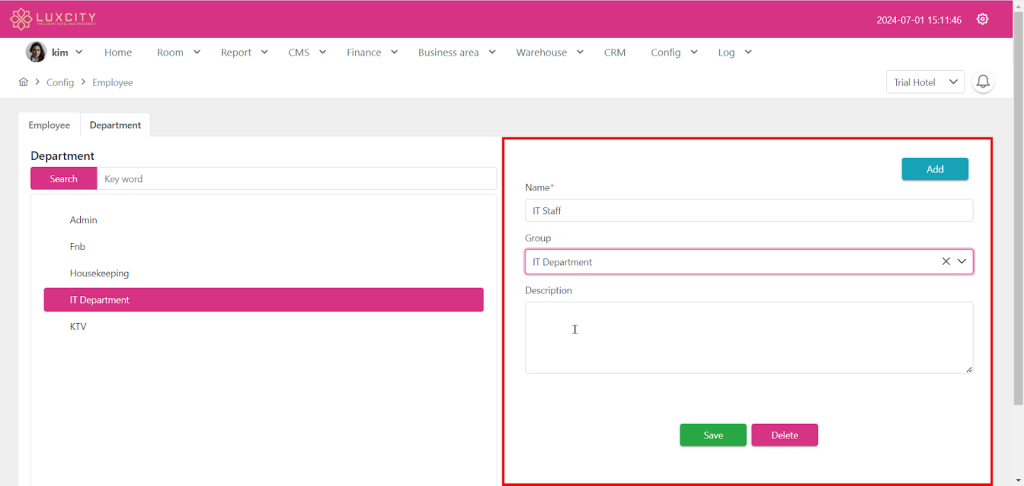Image resolution: width=1024 pixels, height=486 pixels.
Task: Open the Trial Hotel selector
Action: tap(924, 82)
